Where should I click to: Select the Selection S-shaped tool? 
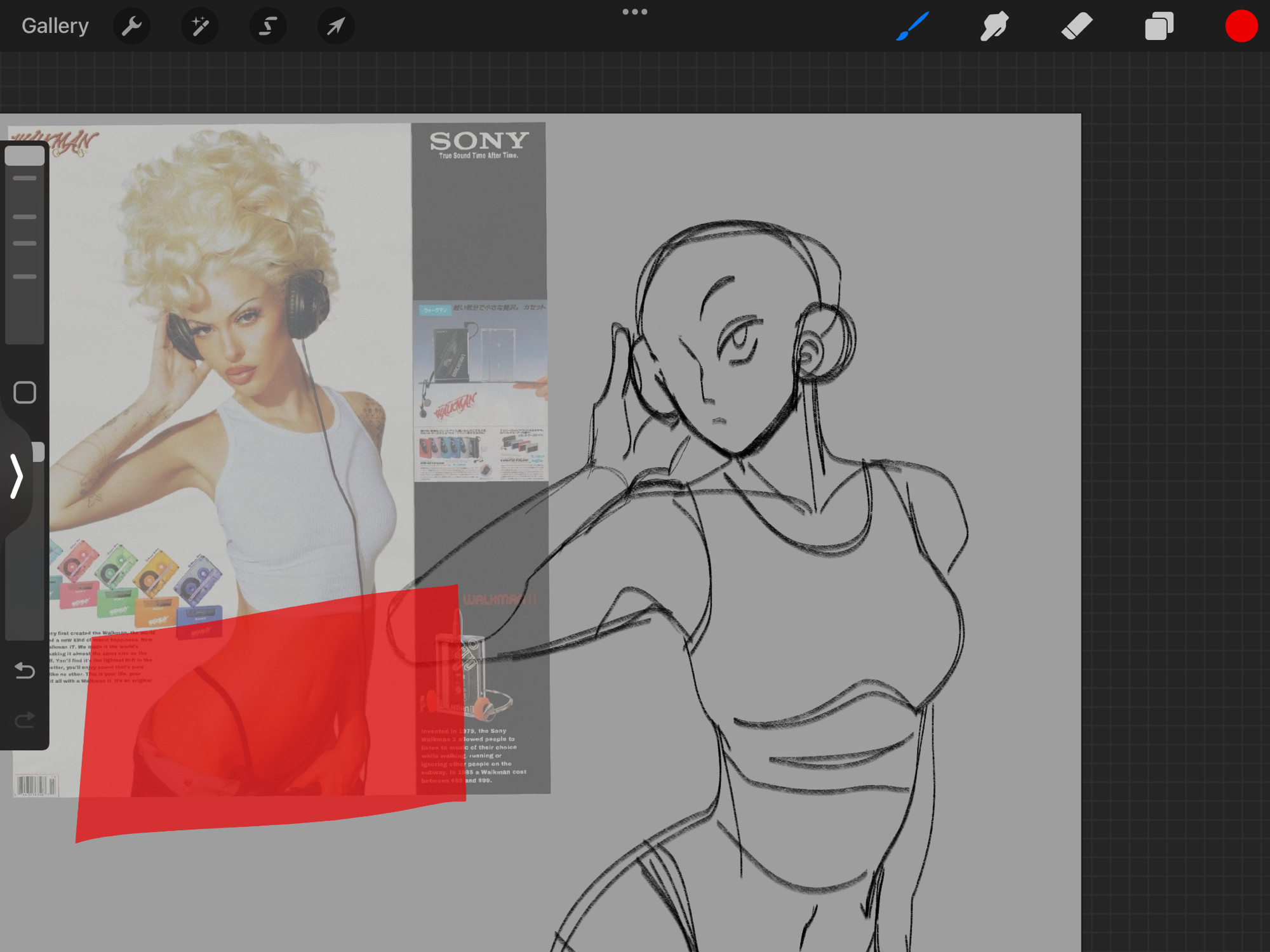(x=267, y=26)
